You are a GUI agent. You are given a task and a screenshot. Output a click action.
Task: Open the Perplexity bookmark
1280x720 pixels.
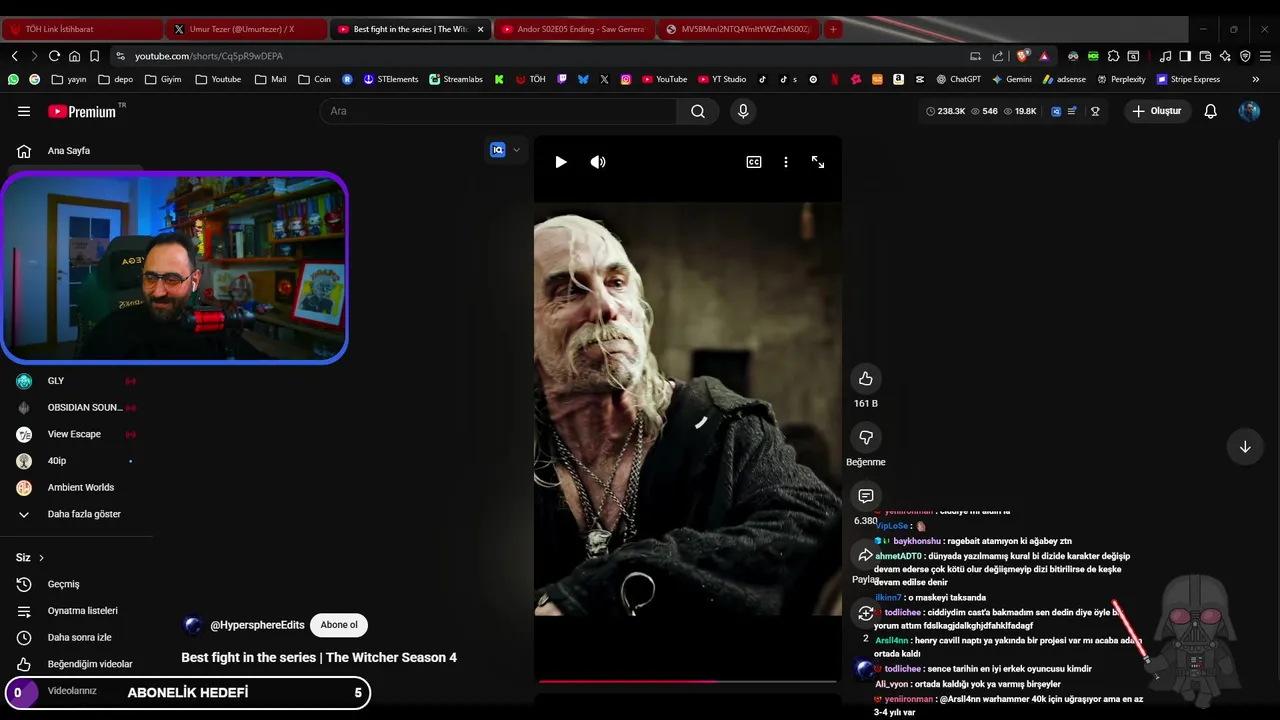(1121, 79)
